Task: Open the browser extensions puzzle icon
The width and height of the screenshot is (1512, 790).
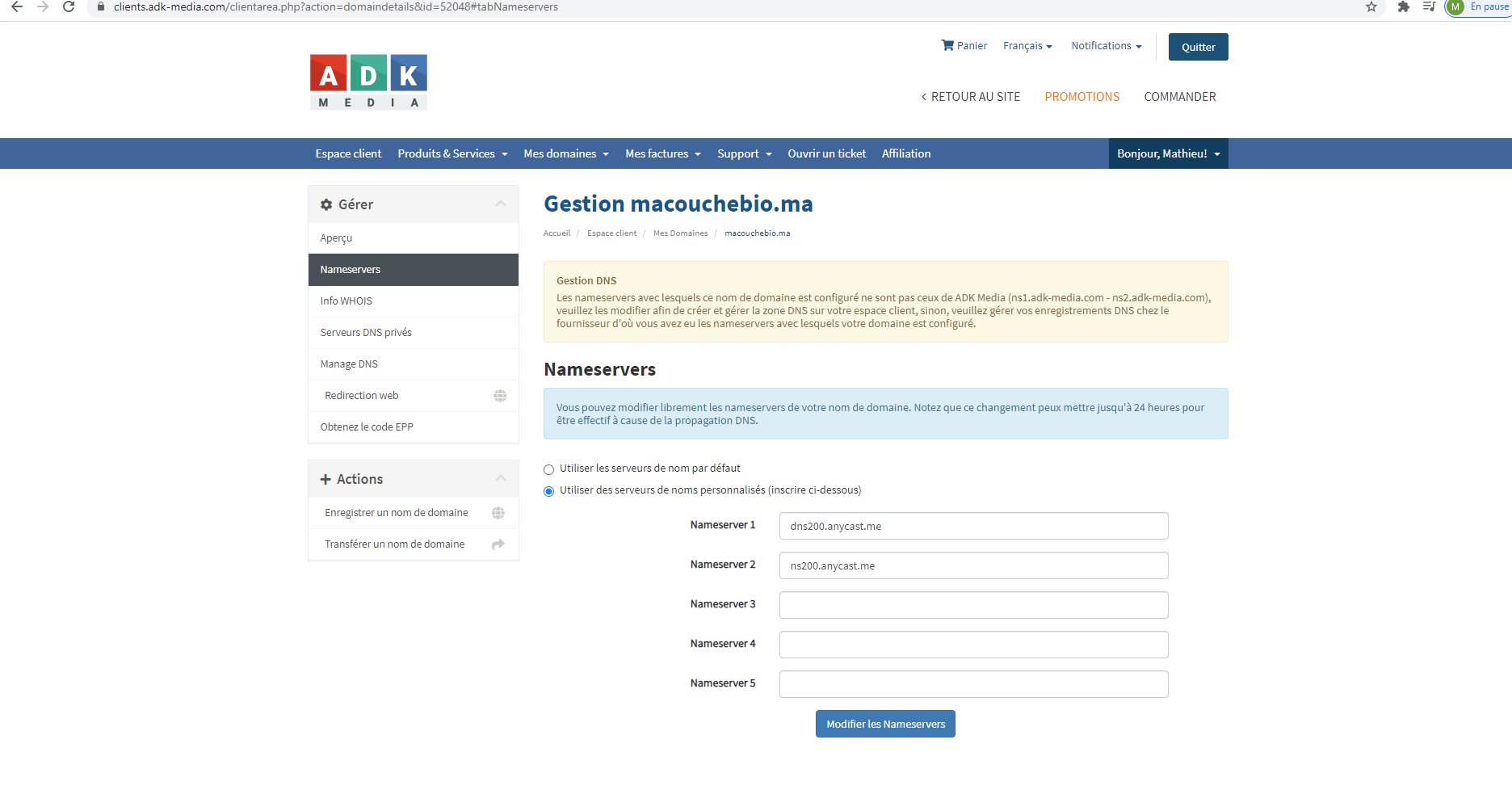Action: (x=1404, y=7)
